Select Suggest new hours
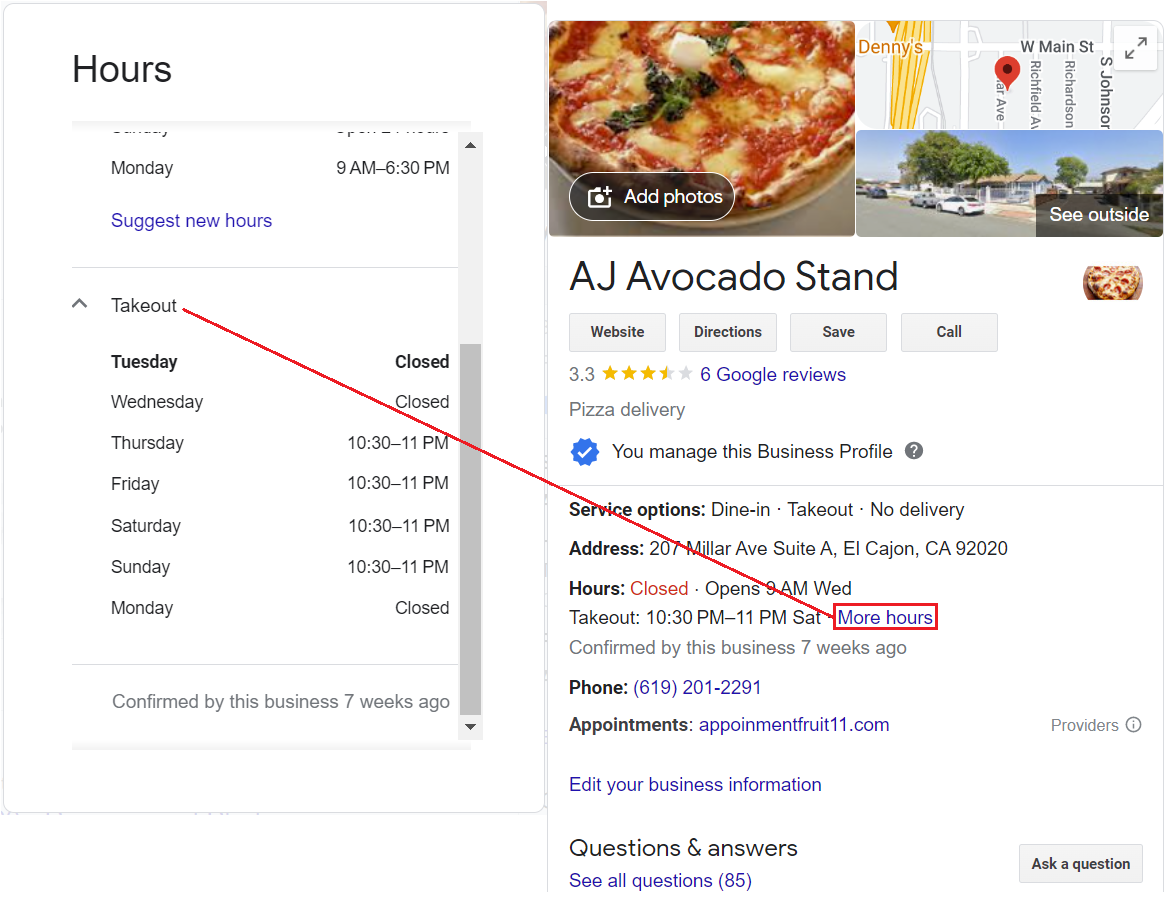The height and width of the screenshot is (903, 1168). tap(191, 220)
